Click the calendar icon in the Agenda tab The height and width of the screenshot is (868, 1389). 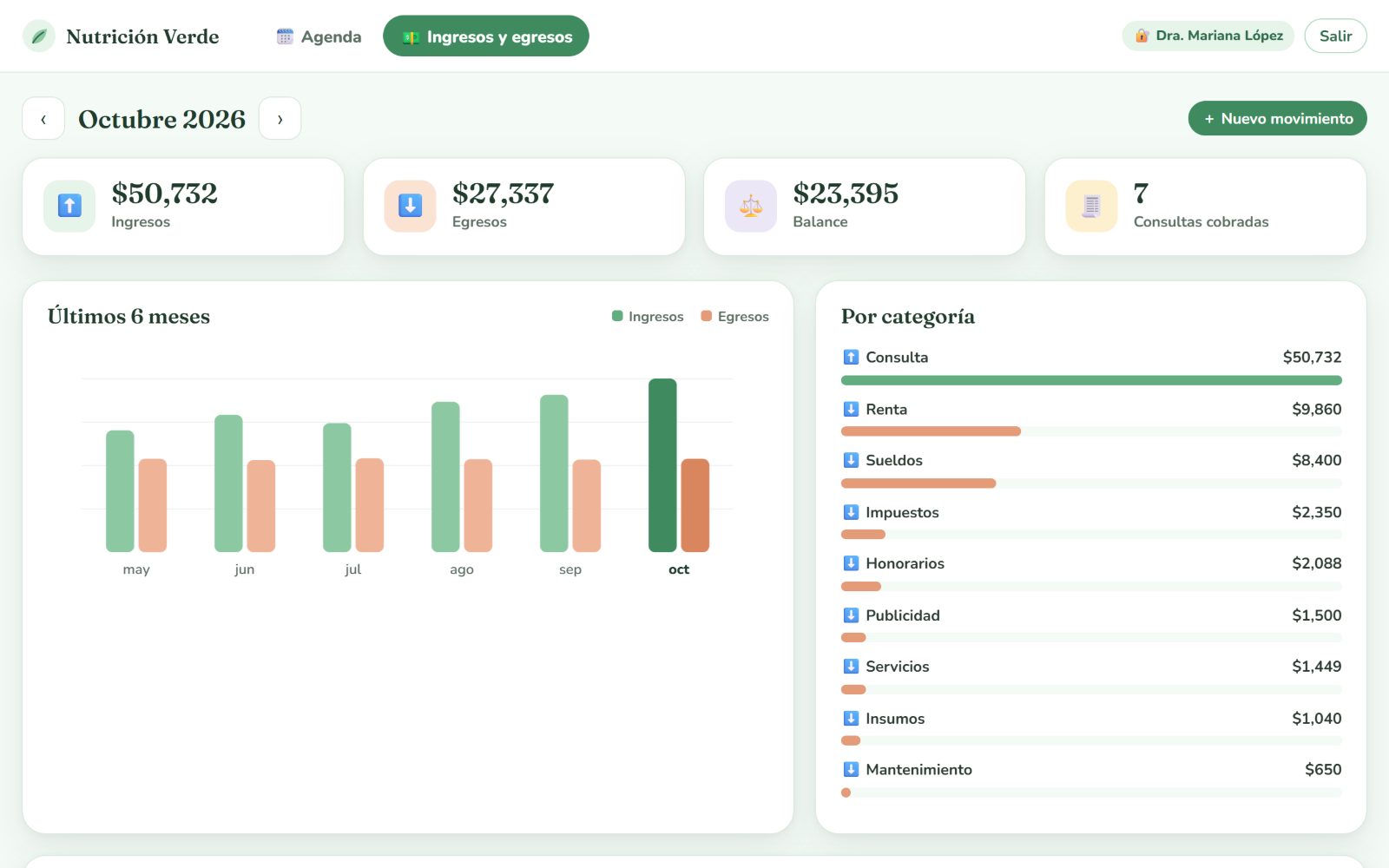pos(285,36)
